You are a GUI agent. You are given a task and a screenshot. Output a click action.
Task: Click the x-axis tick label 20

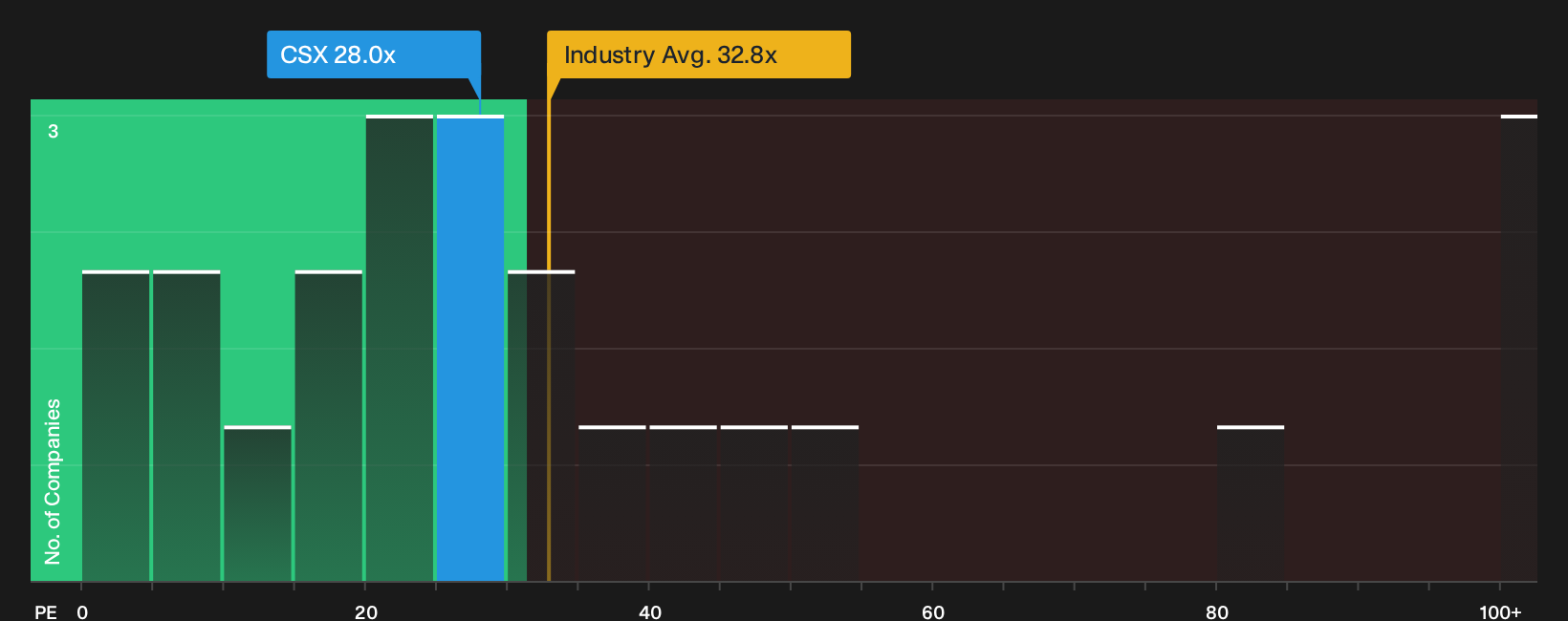coord(366,612)
